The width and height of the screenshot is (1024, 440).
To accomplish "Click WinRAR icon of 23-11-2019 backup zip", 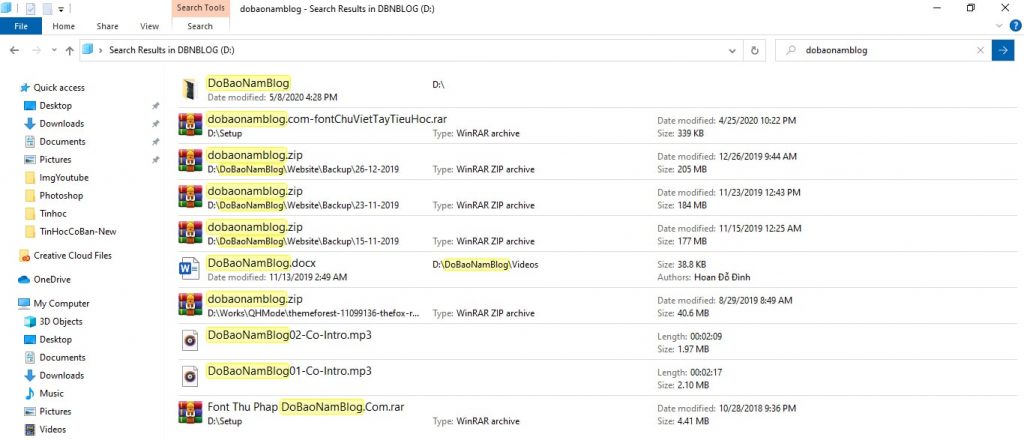I will click(190, 197).
